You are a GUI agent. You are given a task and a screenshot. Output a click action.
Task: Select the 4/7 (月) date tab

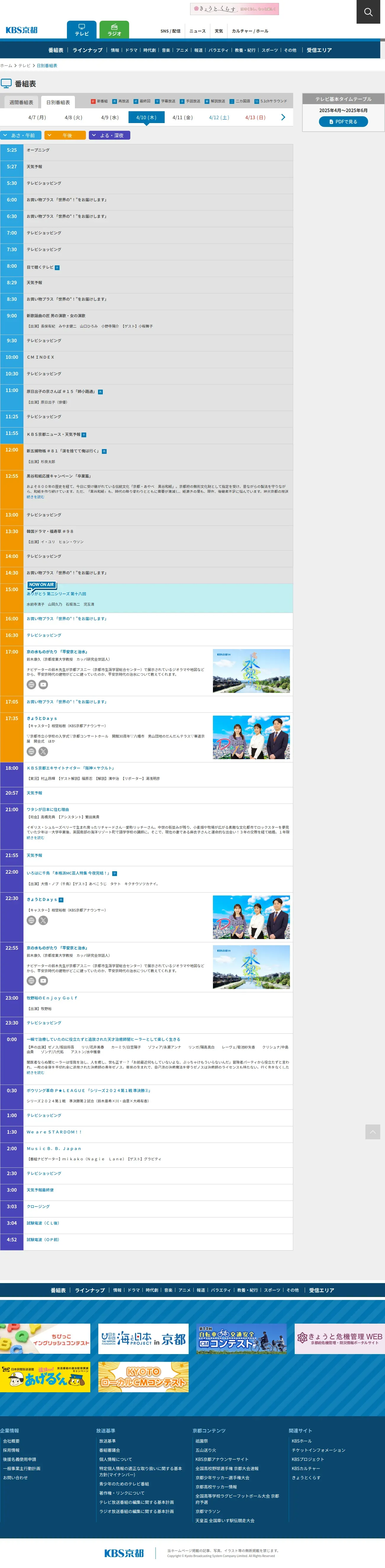pos(37,117)
